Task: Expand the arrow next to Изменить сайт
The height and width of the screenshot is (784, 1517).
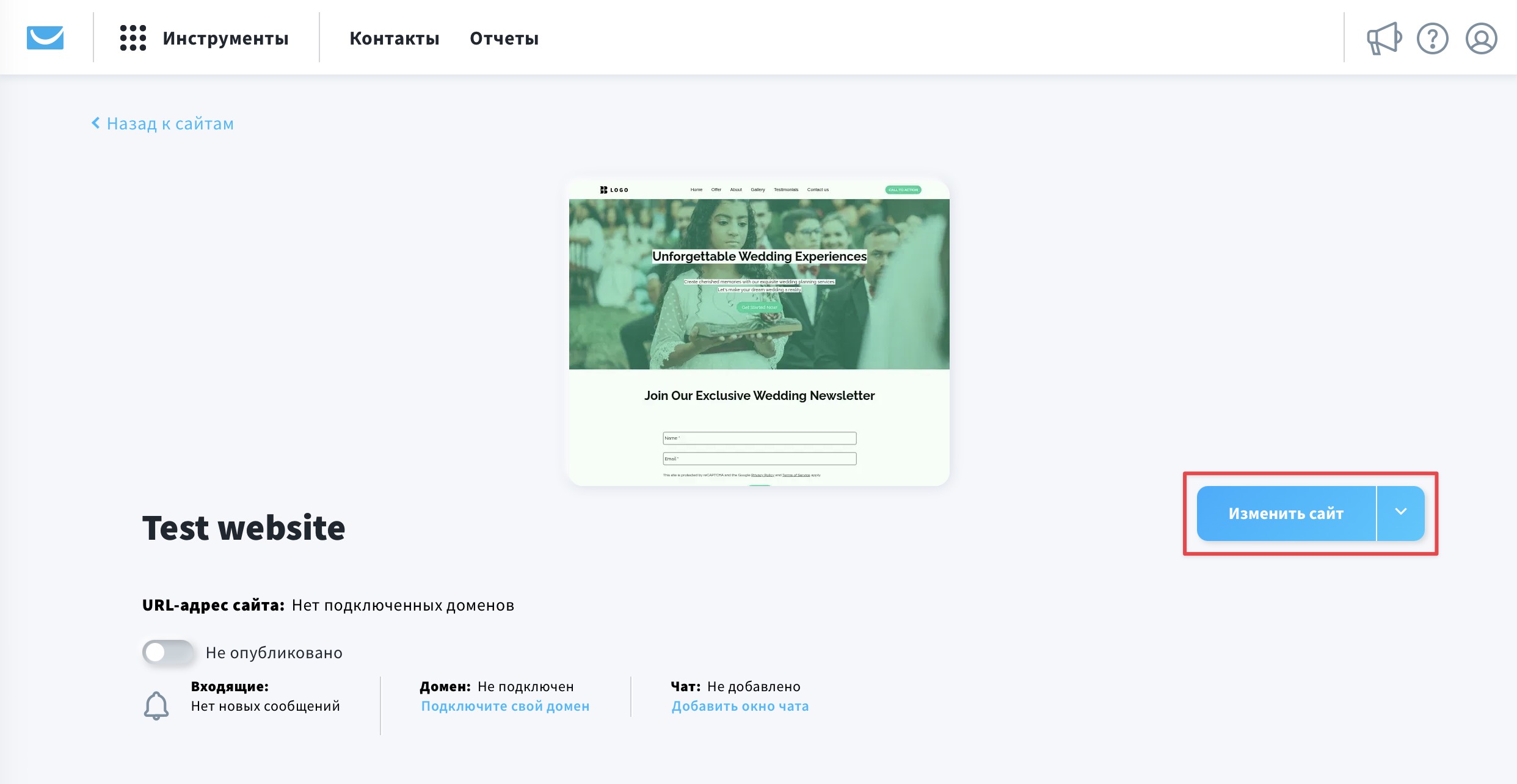Action: (1400, 513)
